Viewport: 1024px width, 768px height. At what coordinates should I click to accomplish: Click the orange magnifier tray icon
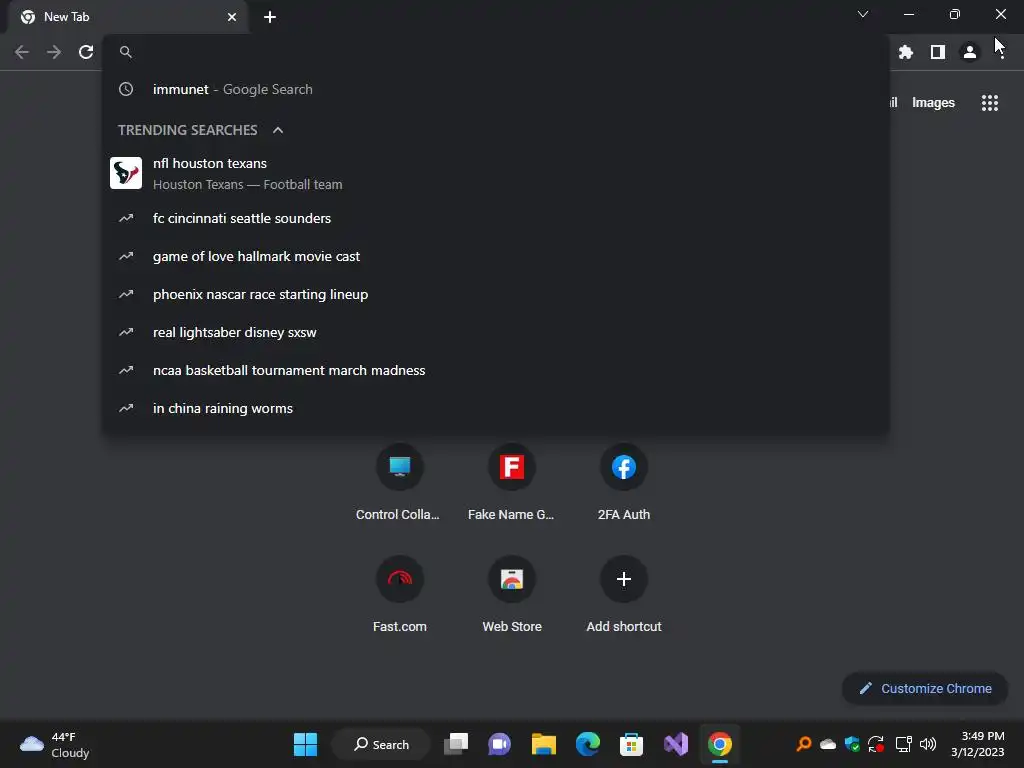pos(804,744)
